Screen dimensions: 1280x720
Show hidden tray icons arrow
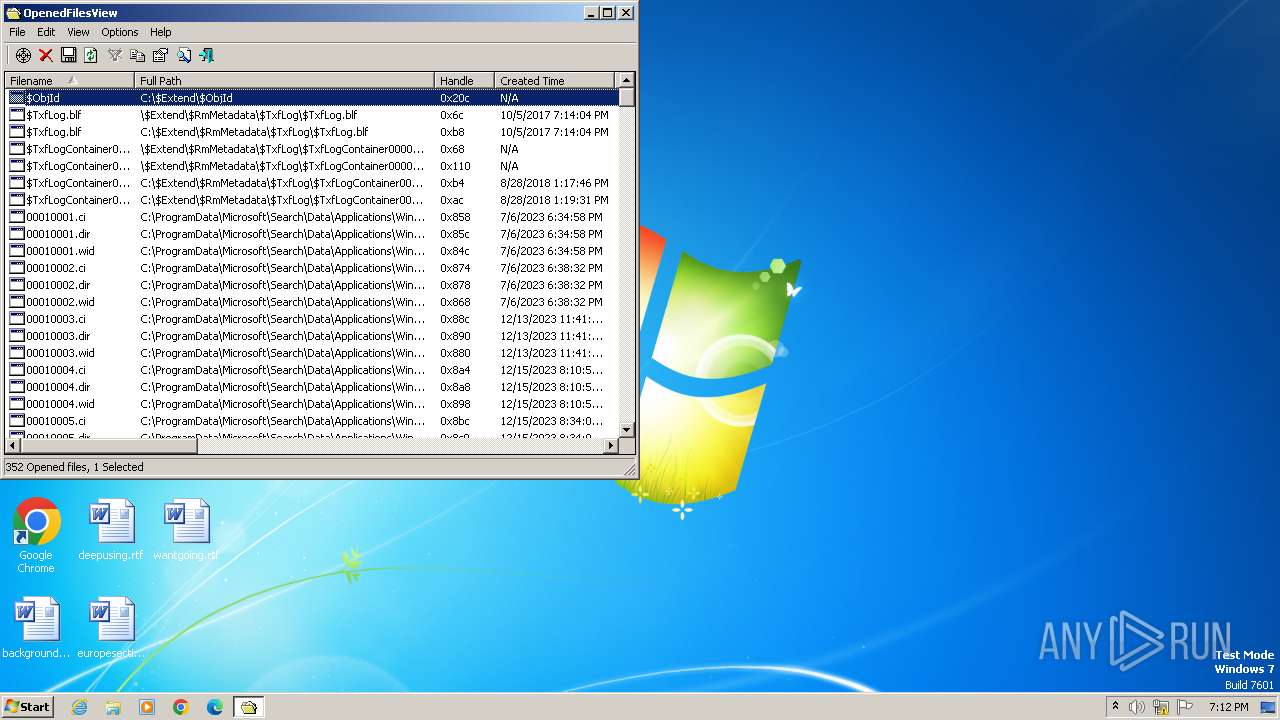1115,706
